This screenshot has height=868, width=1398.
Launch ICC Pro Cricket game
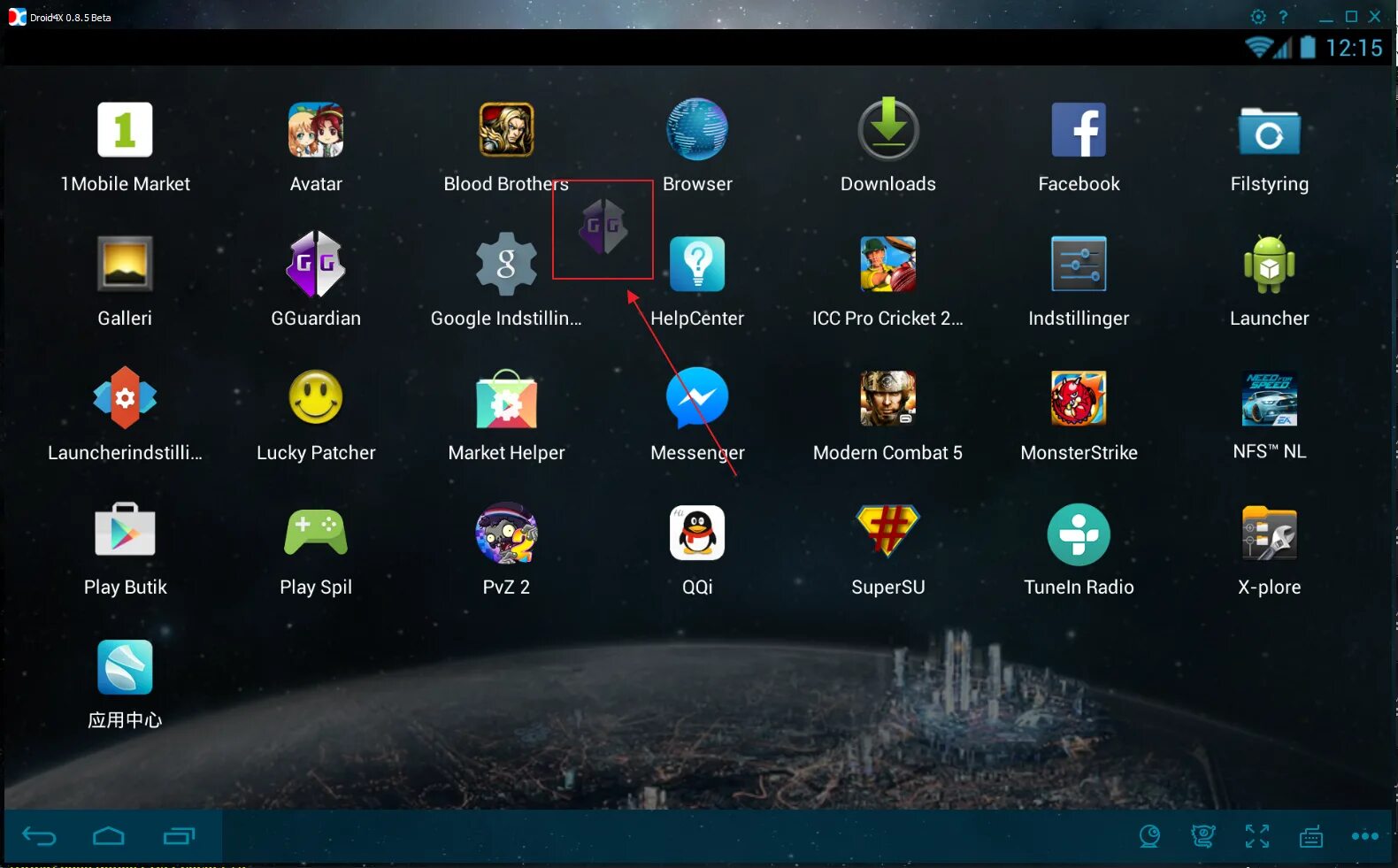click(x=888, y=264)
